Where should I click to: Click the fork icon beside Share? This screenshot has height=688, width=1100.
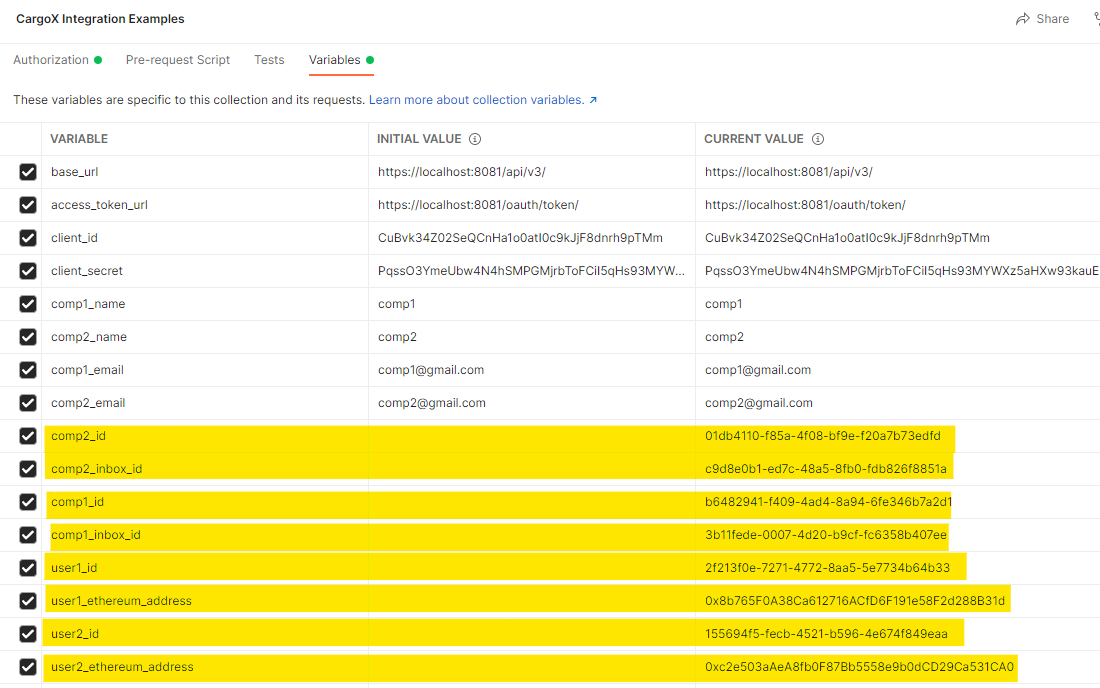(1096, 19)
